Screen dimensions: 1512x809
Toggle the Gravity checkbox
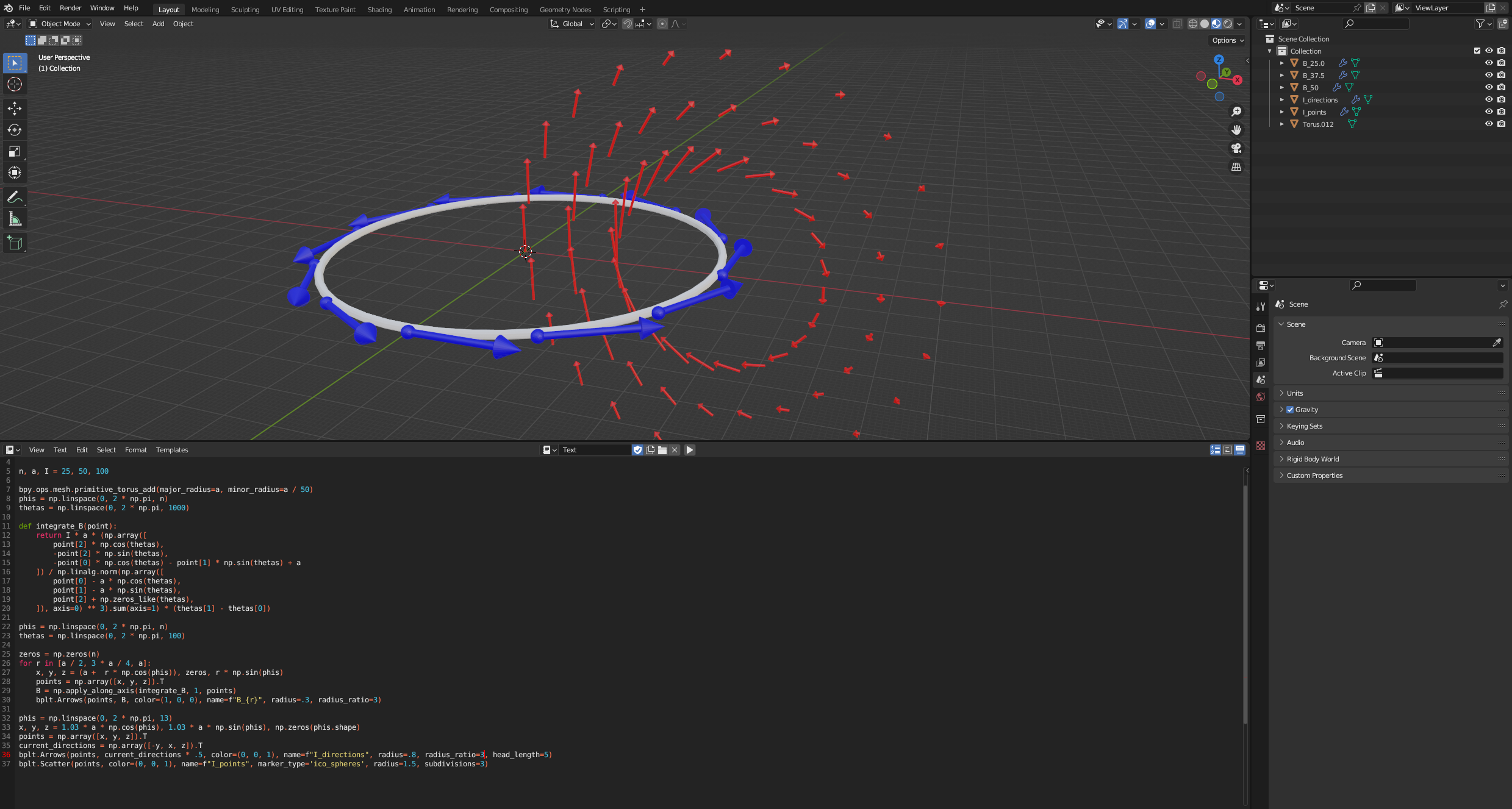1290,410
